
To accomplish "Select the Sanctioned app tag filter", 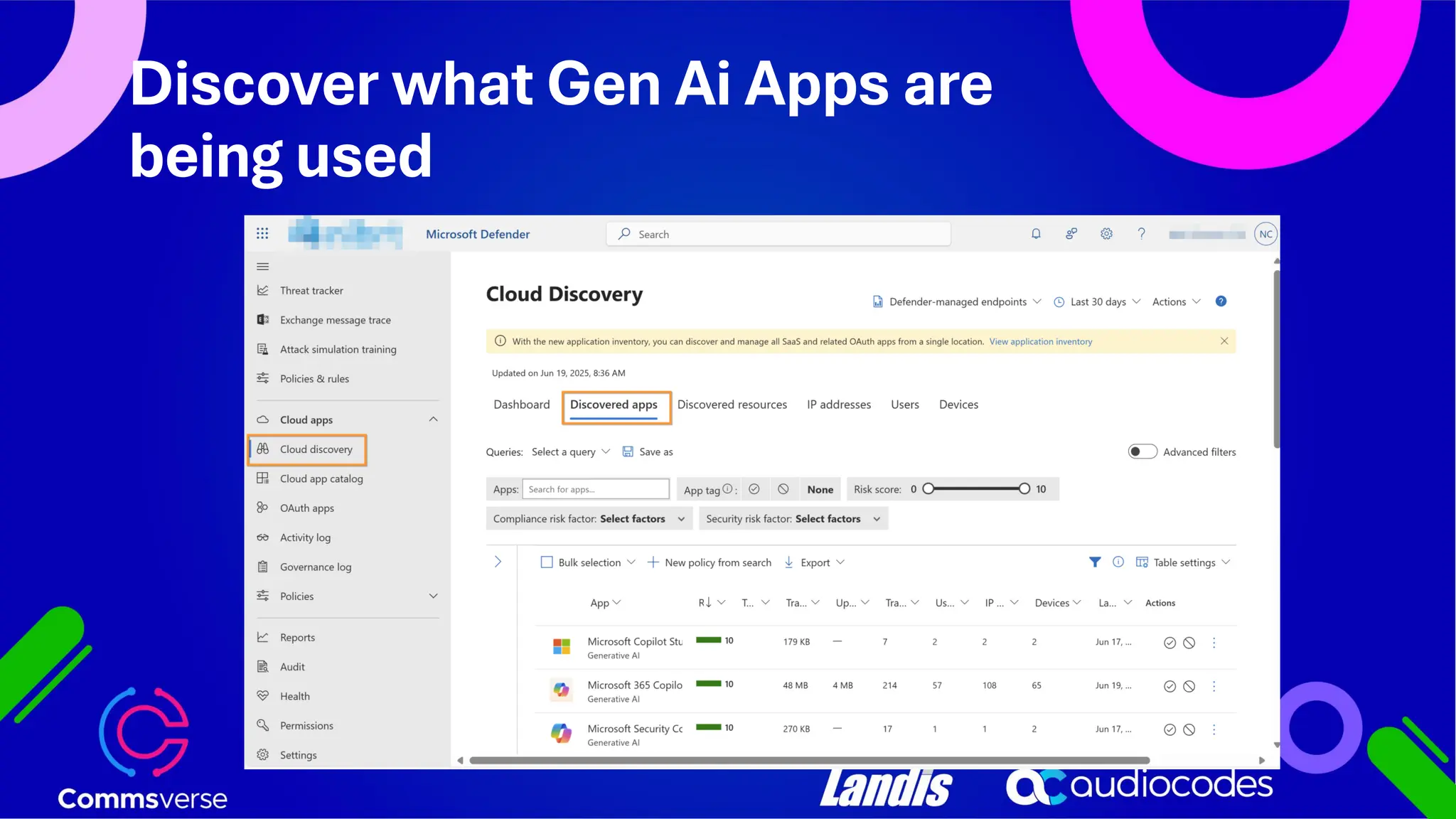I will pos(754,489).
